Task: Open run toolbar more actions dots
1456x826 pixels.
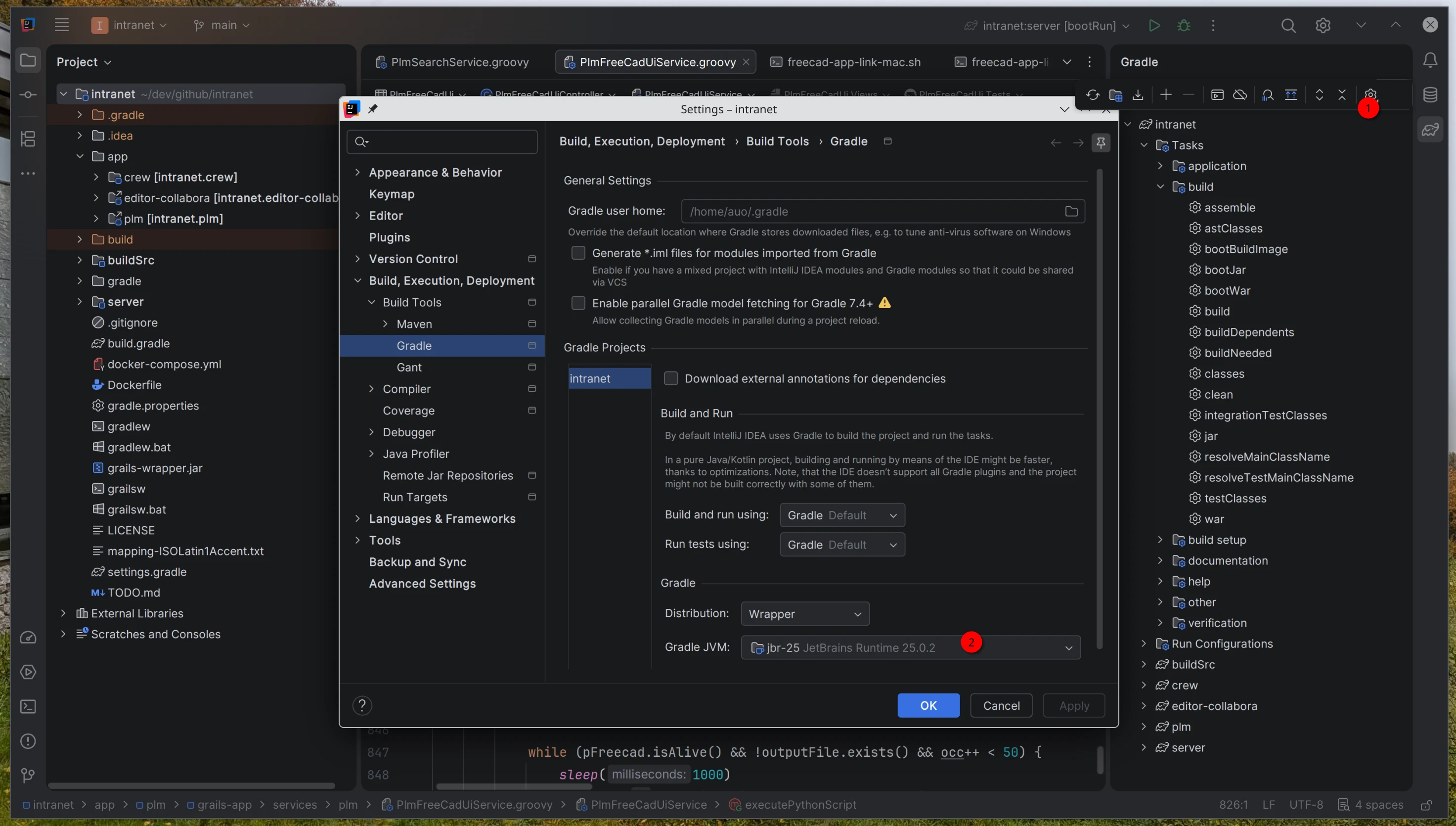Action: (x=1213, y=26)
